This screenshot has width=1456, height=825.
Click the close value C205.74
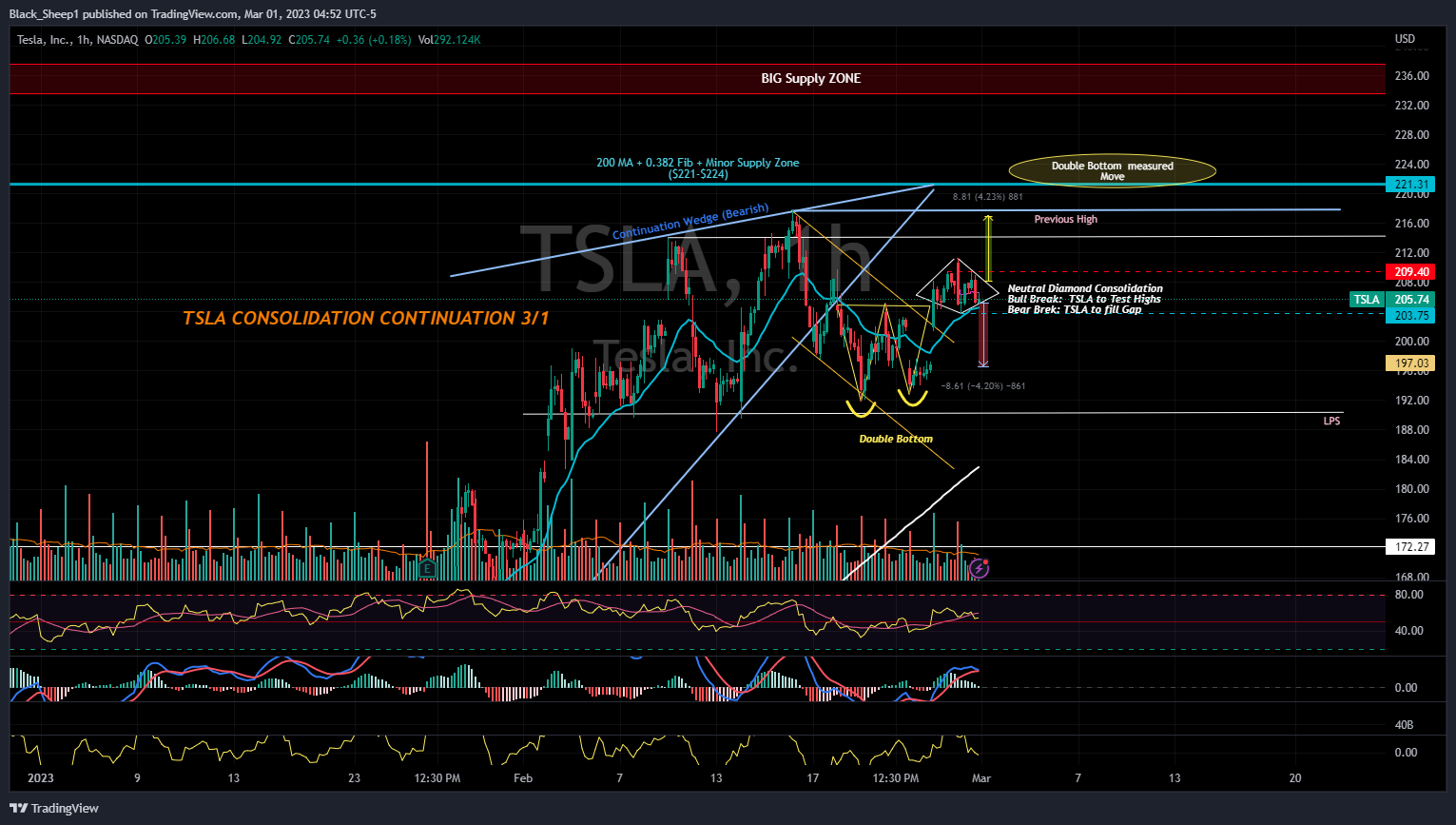pos(309,40)
